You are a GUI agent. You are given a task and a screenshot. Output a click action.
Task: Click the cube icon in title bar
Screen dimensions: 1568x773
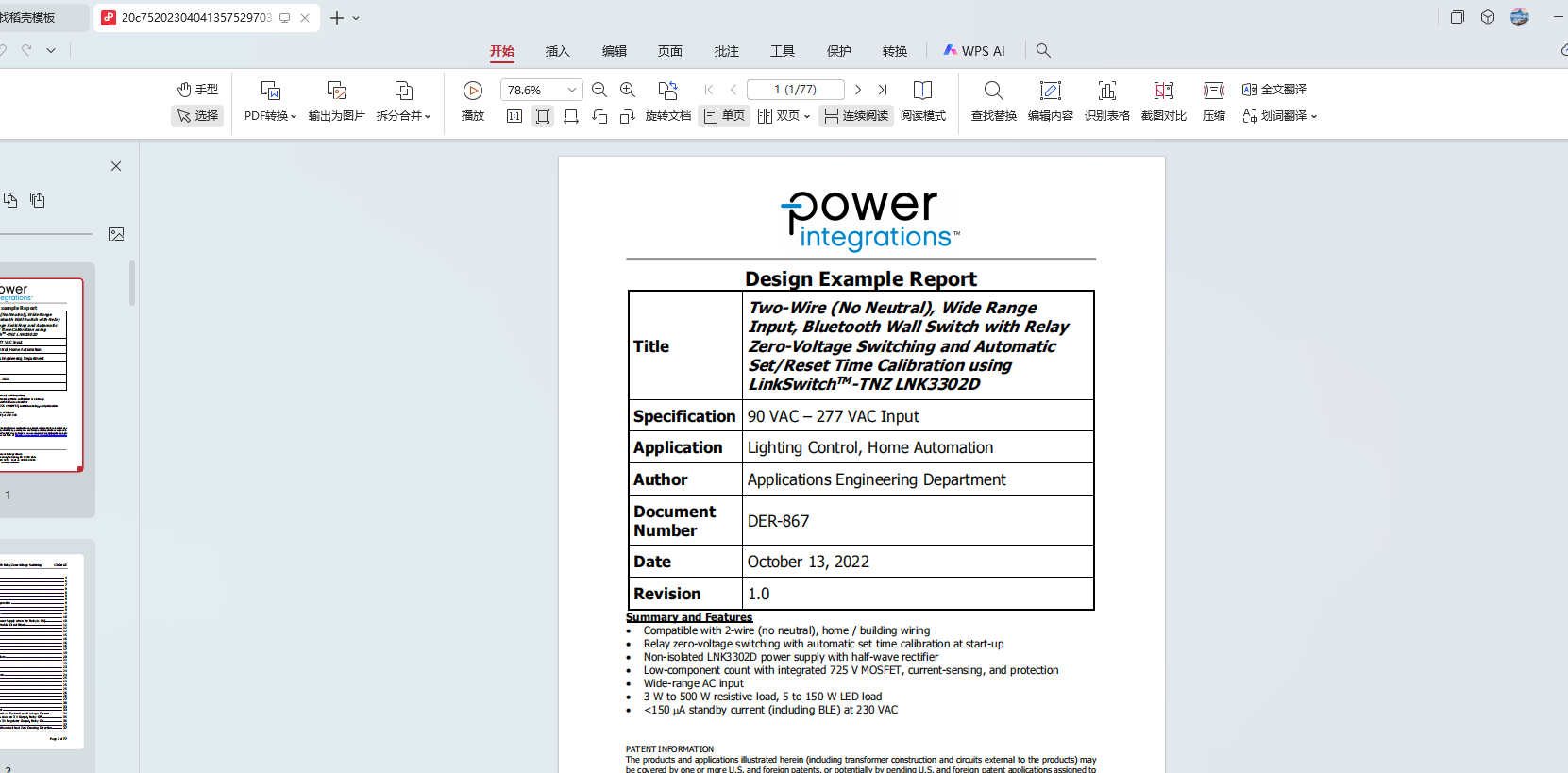point(1488,17)
